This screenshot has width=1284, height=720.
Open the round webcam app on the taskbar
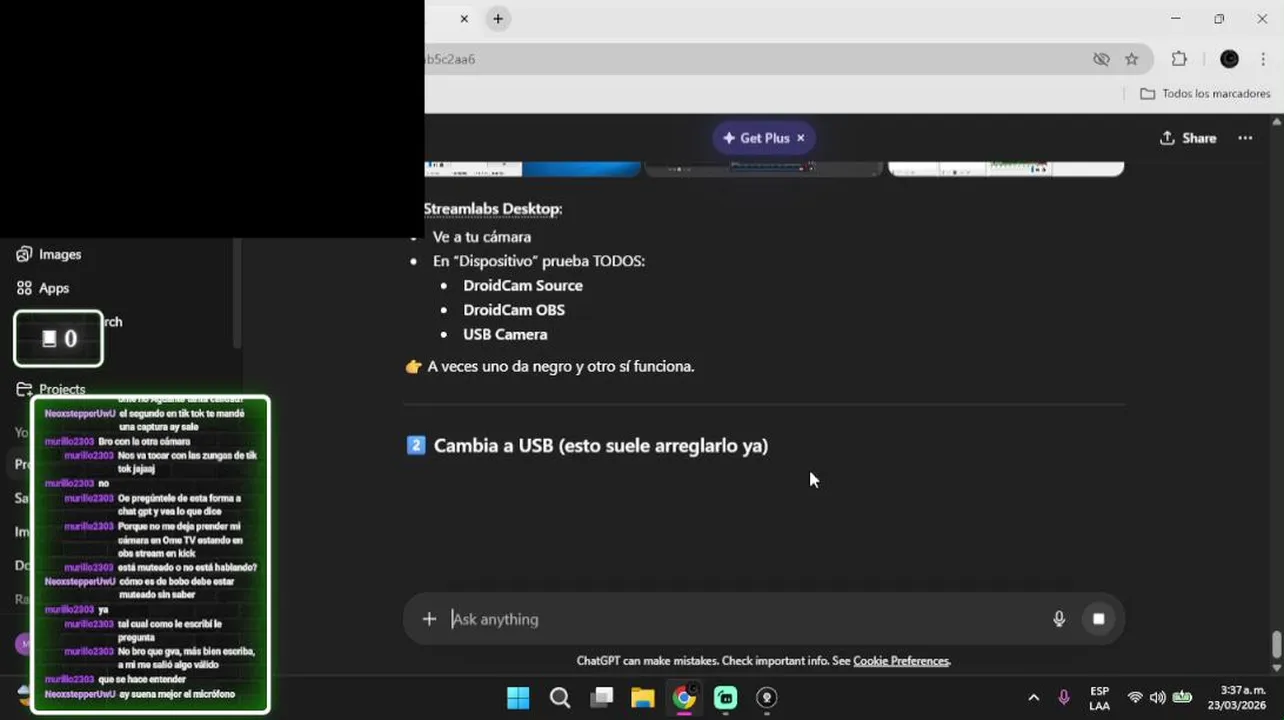[767, 698]
